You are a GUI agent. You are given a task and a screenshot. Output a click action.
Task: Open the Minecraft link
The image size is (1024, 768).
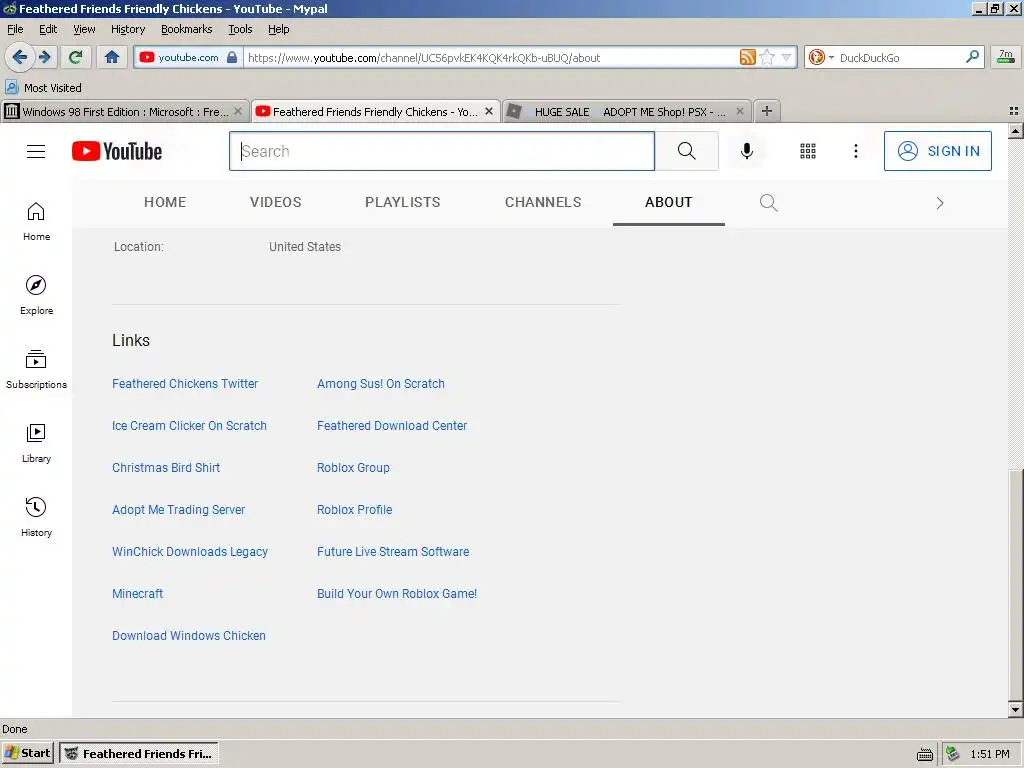pos(138,594)
